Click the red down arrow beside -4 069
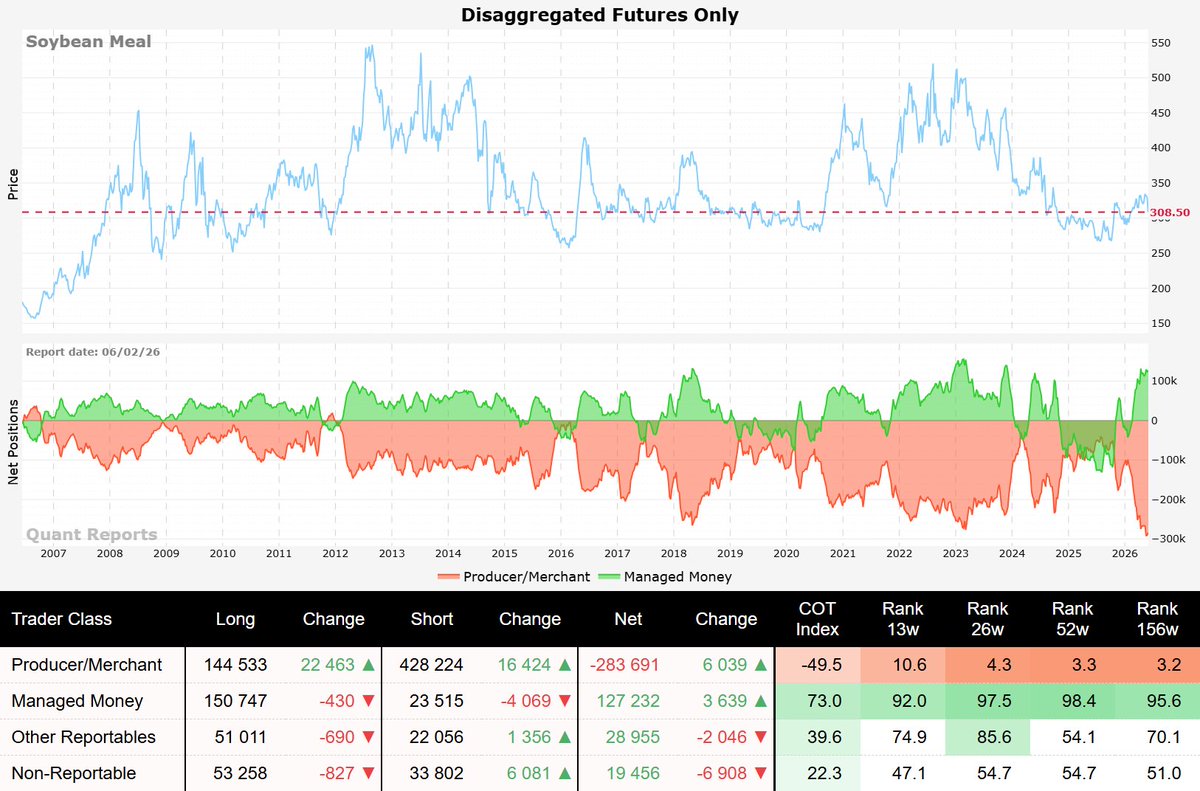1200x791 pixels. pyautogui.click(x=563, y=701)
